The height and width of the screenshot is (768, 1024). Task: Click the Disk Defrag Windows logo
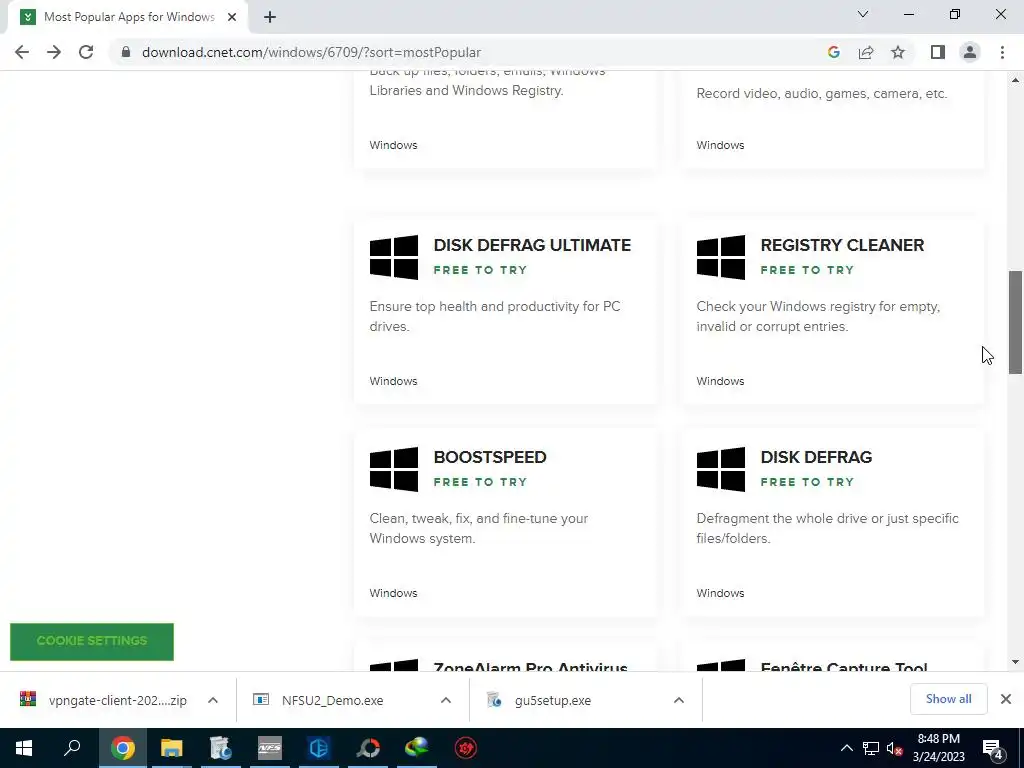720,469
